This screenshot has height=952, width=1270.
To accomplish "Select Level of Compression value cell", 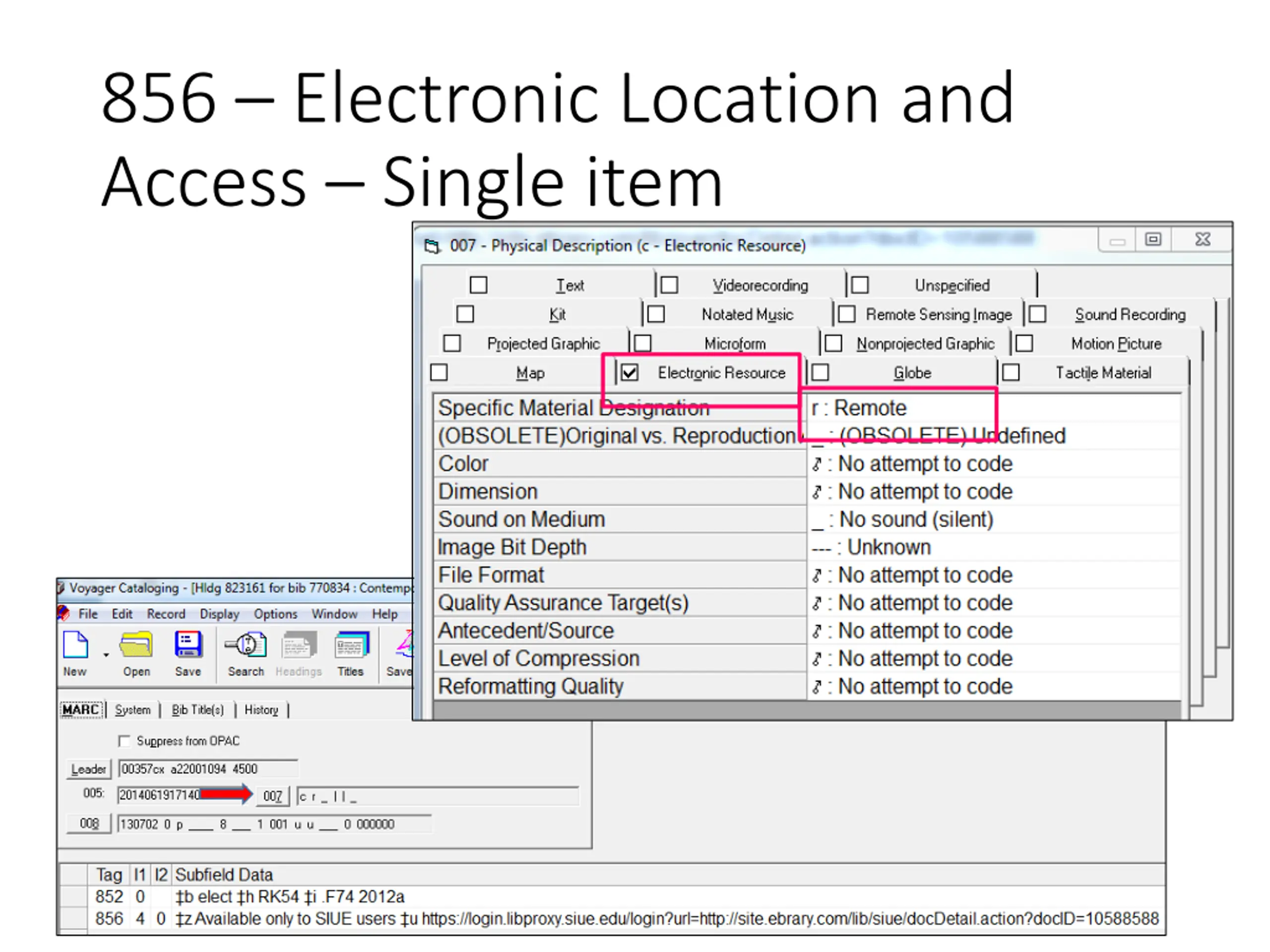I will pos(993,659).
